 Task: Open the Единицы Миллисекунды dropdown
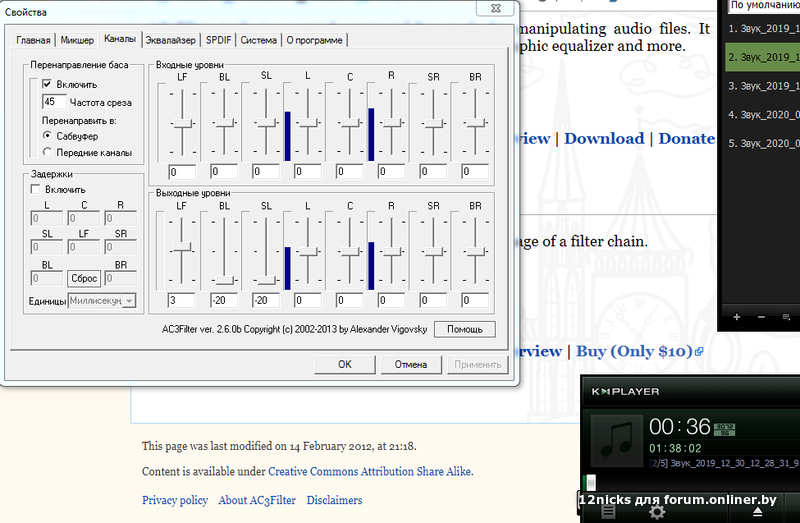pyautogui.click(x=102, y=301)
